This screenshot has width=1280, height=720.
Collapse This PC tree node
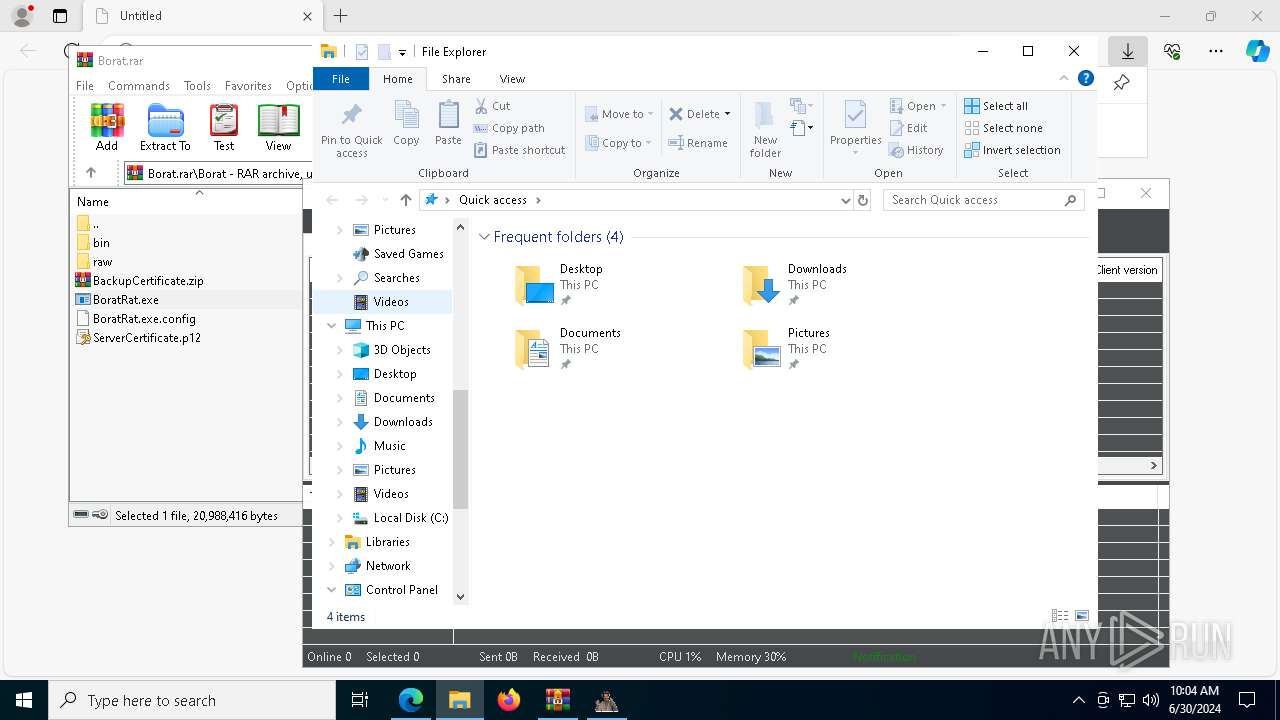click(332, 326)
